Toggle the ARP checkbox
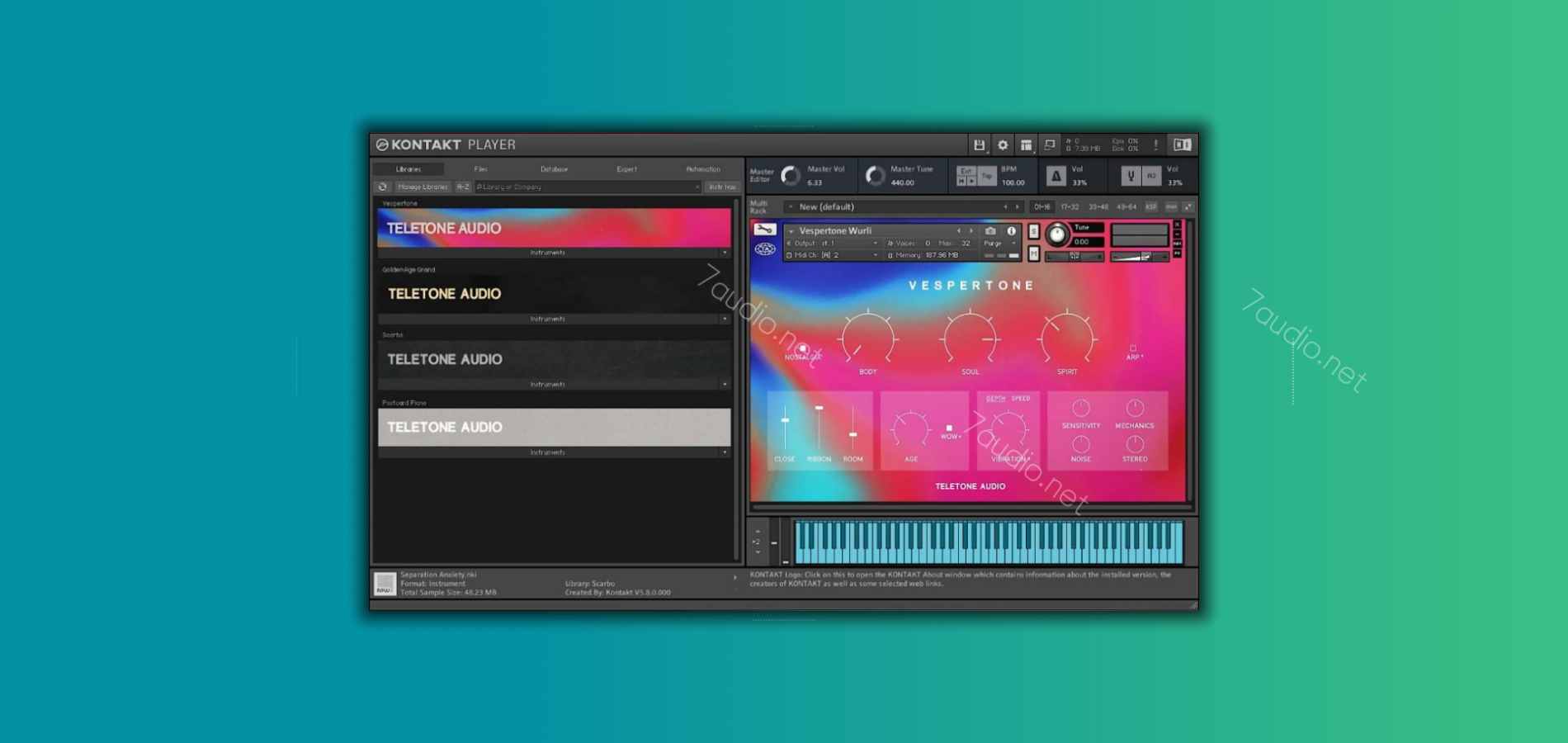The image size is (1568, 743). pos(1133,348)
